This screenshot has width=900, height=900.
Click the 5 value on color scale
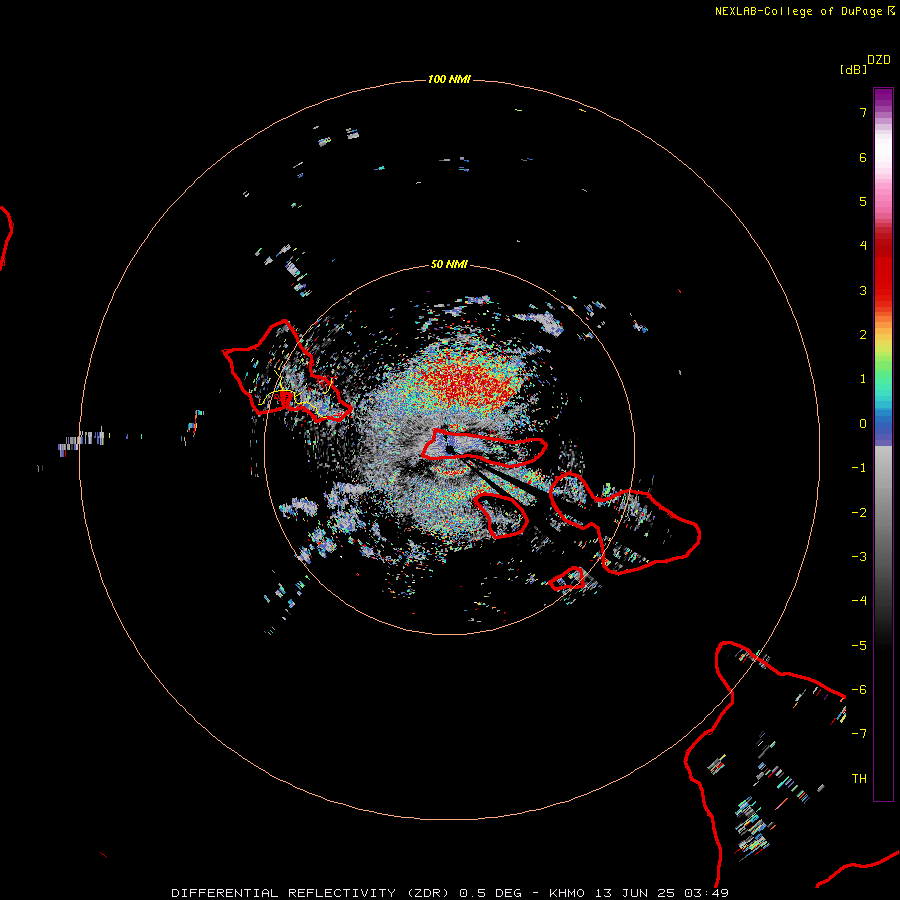[x=863, y=201]
